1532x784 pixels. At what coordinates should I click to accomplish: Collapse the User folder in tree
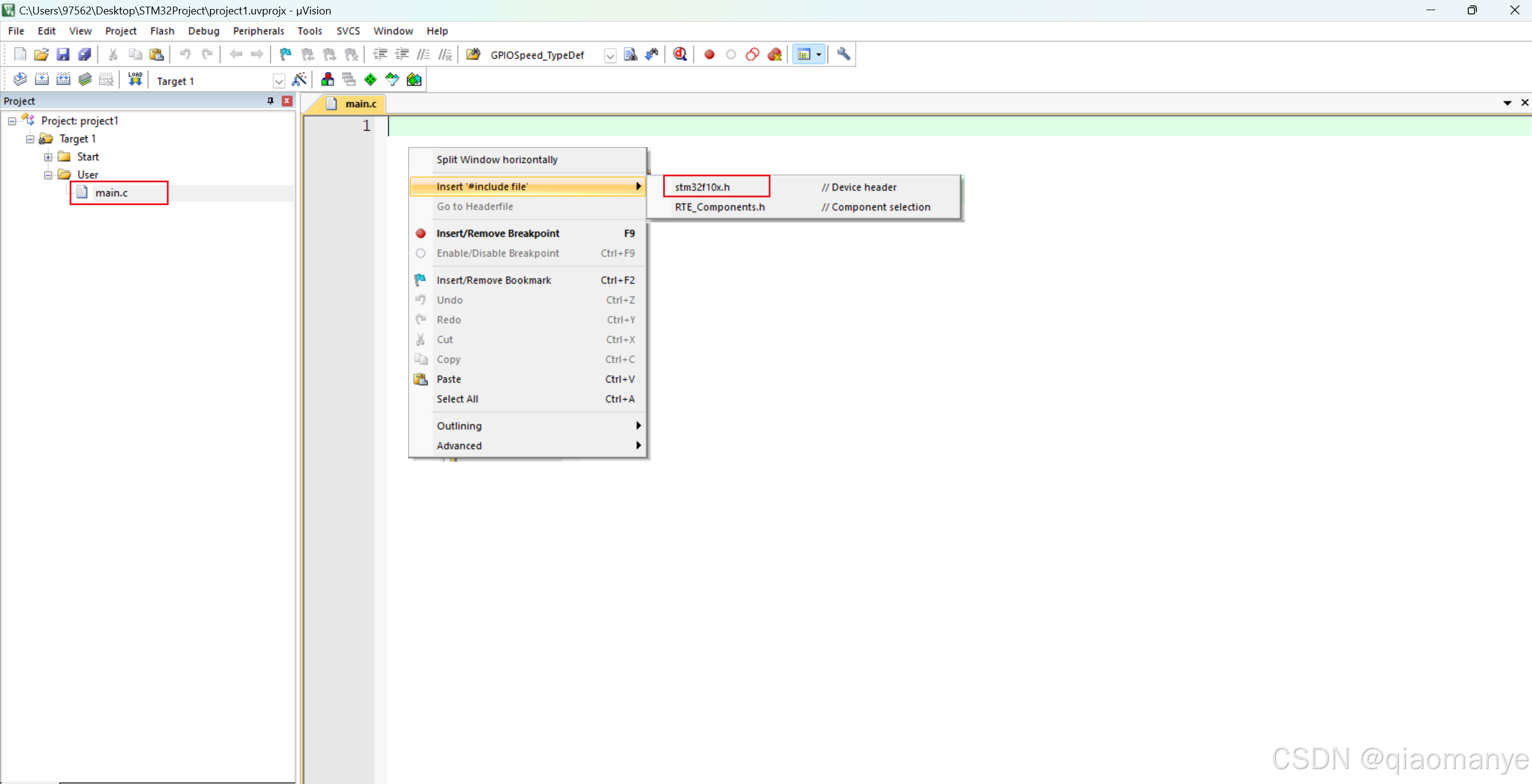[48, 175]
